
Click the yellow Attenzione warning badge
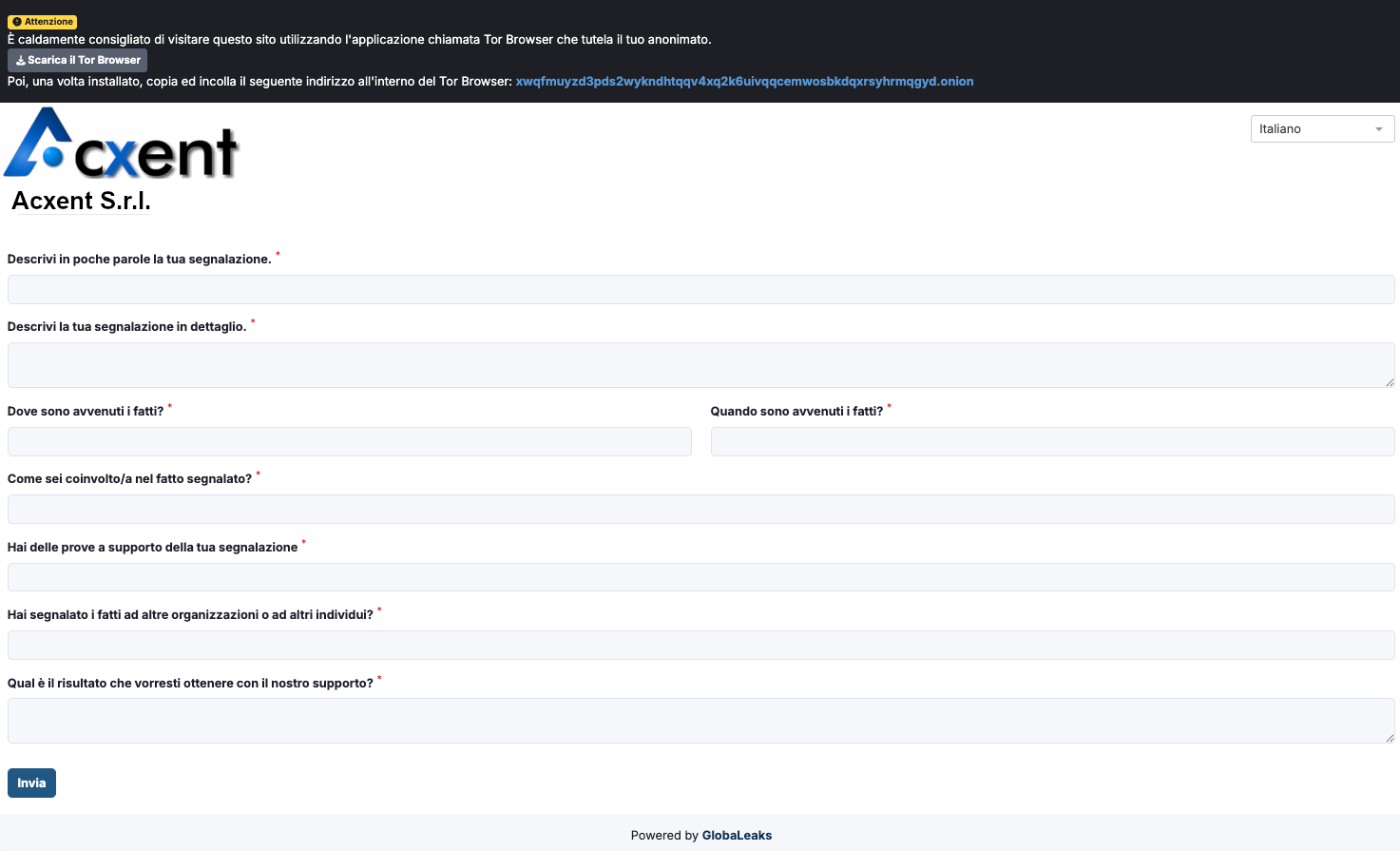[42, 22]
